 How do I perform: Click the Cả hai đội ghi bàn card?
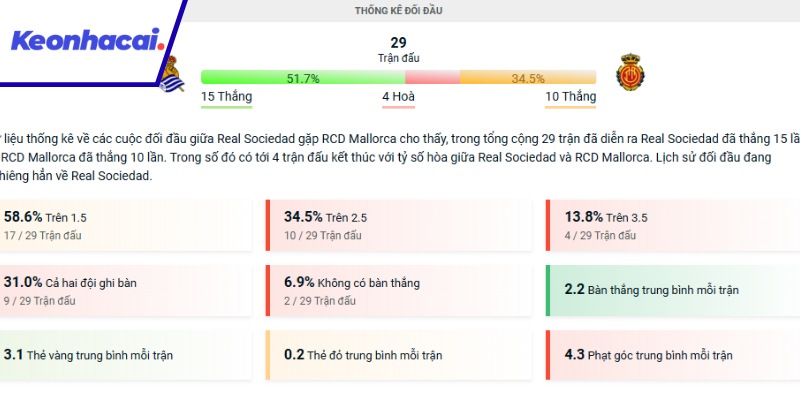(x=126, y=290)
